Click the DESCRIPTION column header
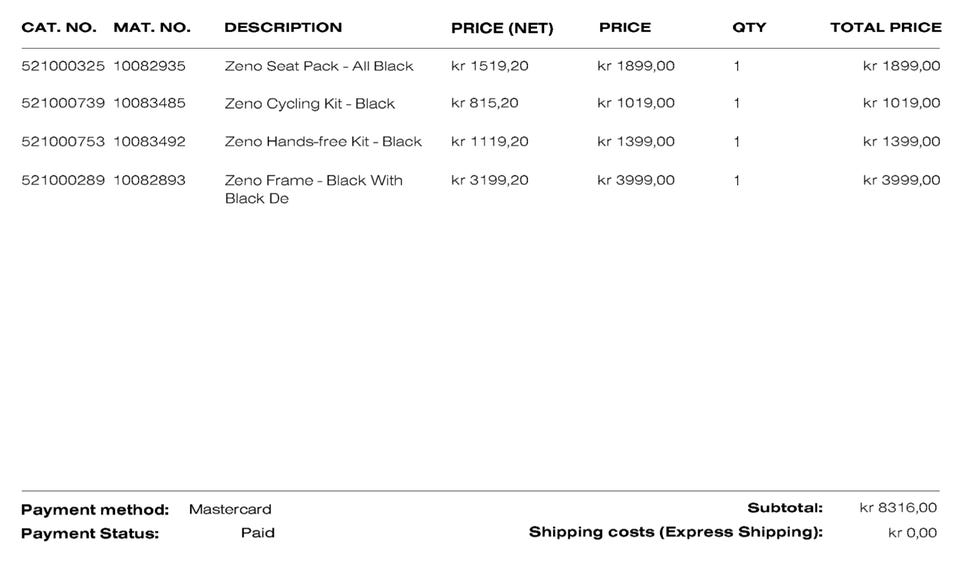Viewport: 960px width, 565px height. pos(283,27)
